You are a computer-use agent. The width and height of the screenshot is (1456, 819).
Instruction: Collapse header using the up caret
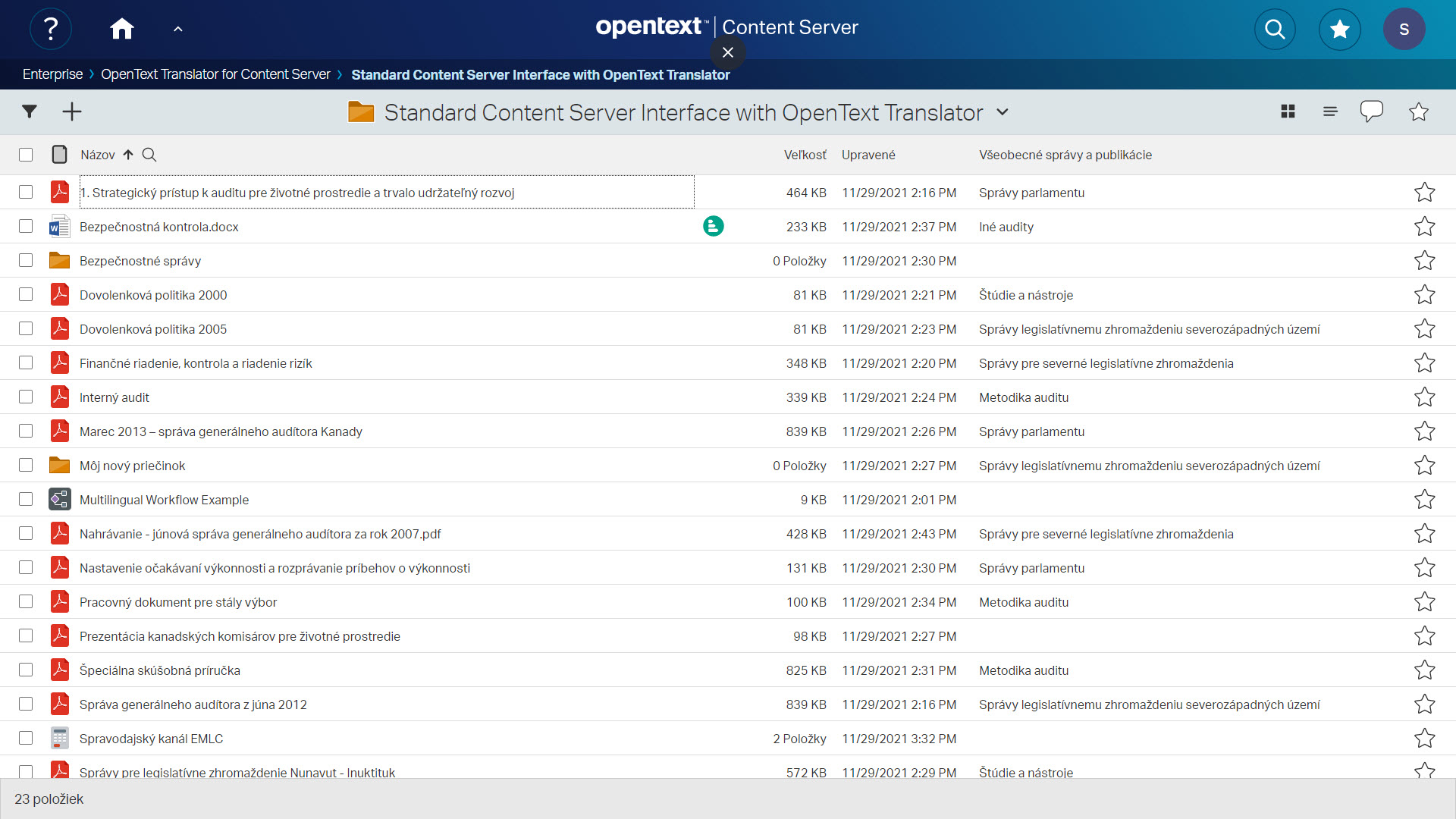[x=178, y=29]
